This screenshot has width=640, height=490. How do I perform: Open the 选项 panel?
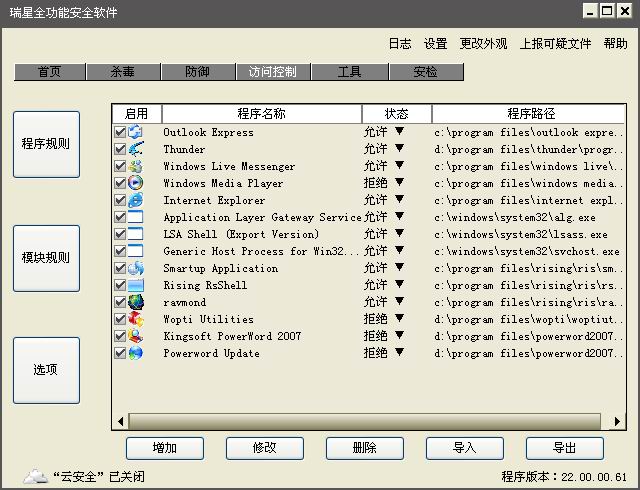pos(47,370)
